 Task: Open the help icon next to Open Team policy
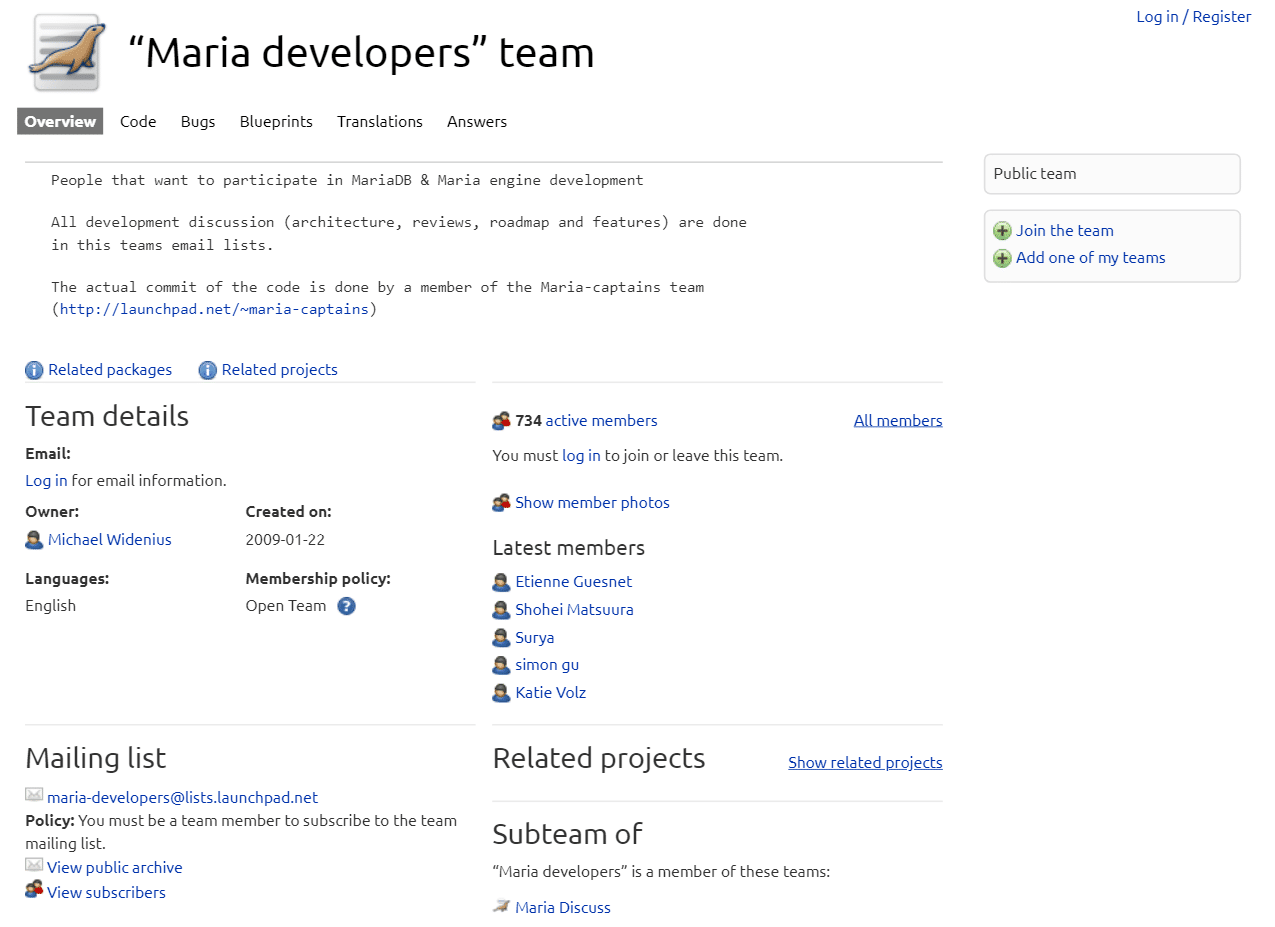point(346,605)
